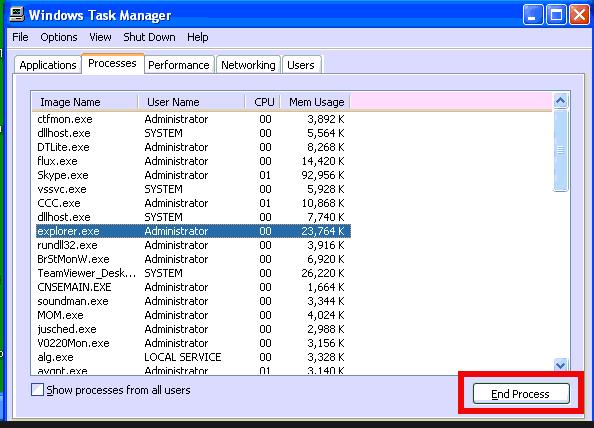594x428 pixels.
Task: Switch to the Applications tab
Action: click(48, 65)
